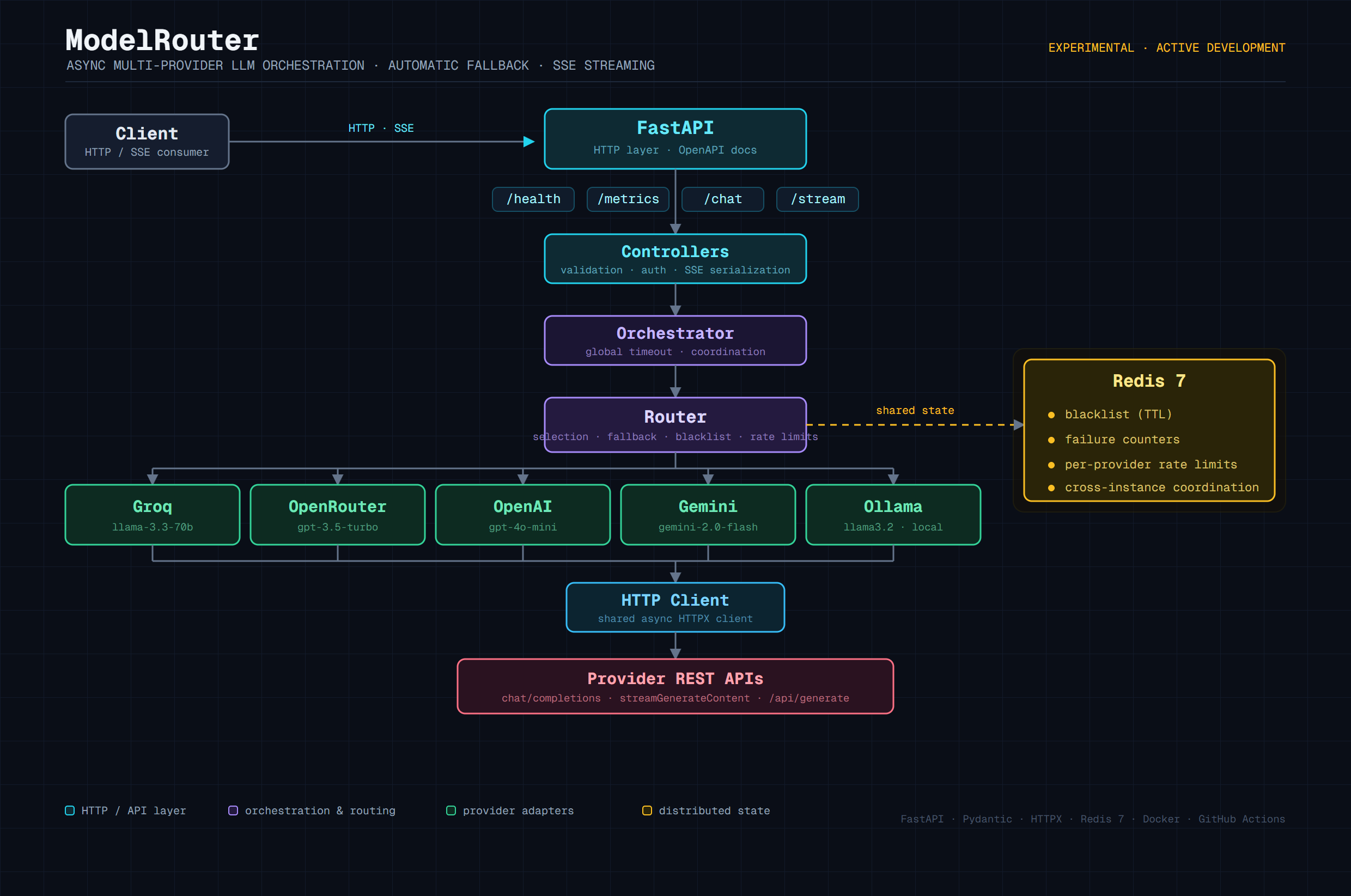This screenshot has width=1351, height=896.
Task: Click 'Docker' in the footer tech list
Action: (x=1161, y=819)
